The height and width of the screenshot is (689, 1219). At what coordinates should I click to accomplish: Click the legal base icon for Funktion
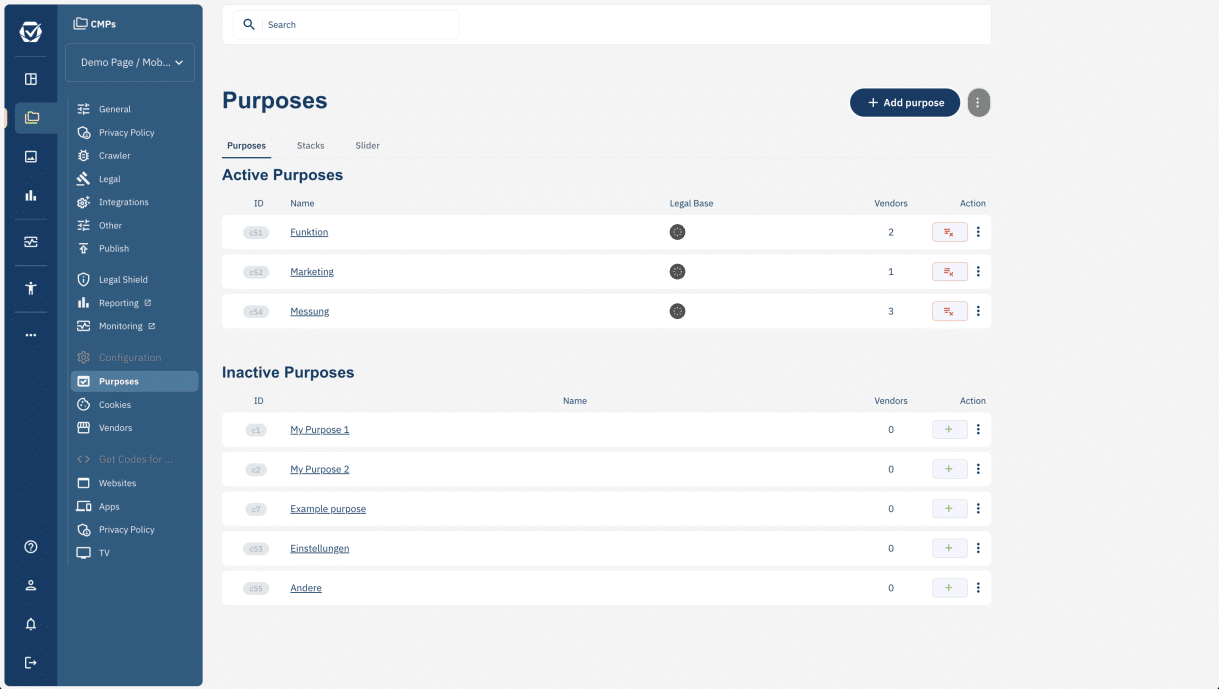677,232
